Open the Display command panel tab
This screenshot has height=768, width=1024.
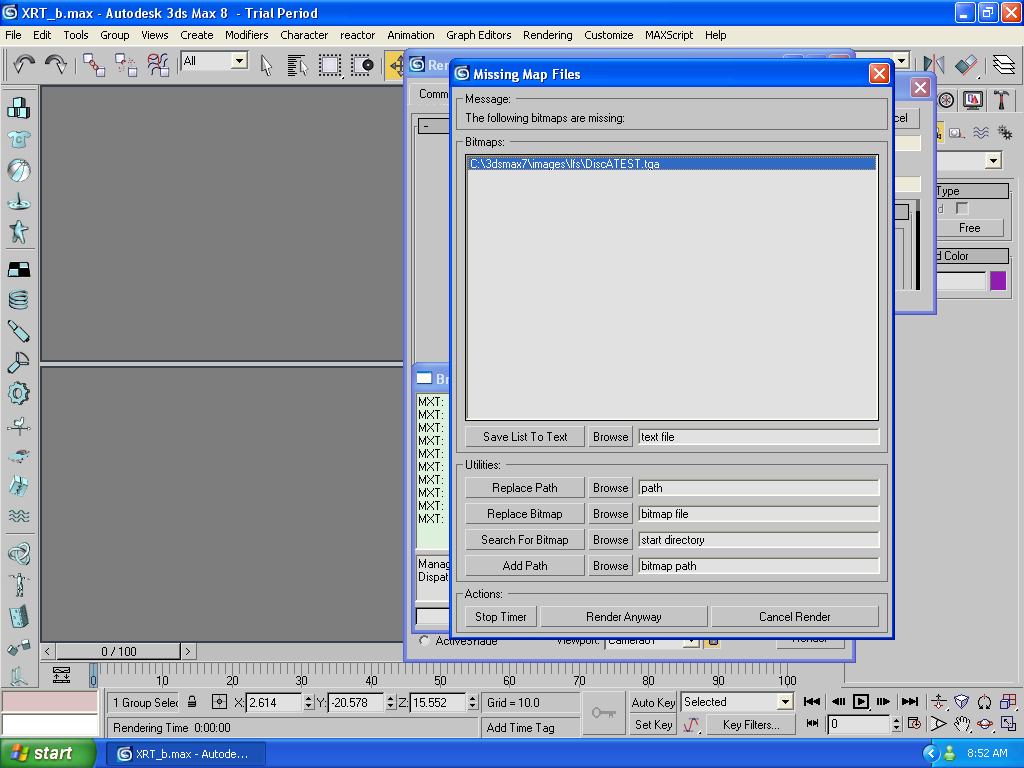click(973, 100)
